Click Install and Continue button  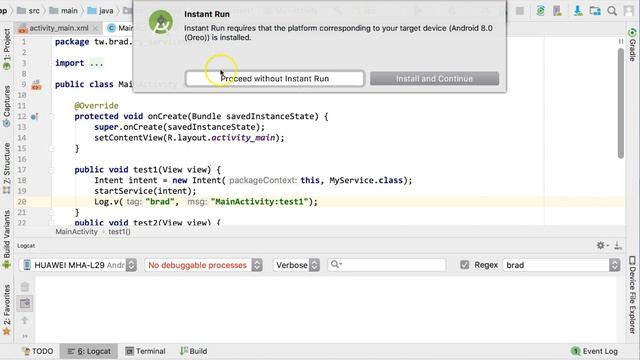click(x=434, y=78)
